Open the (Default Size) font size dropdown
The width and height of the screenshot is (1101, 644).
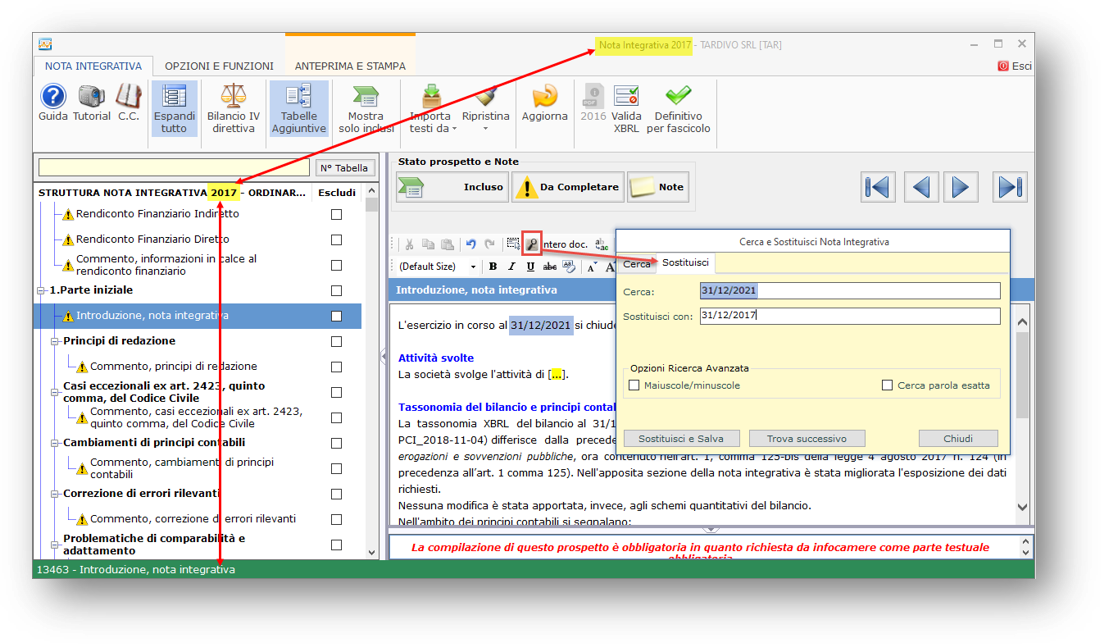[x=473, y=267]
